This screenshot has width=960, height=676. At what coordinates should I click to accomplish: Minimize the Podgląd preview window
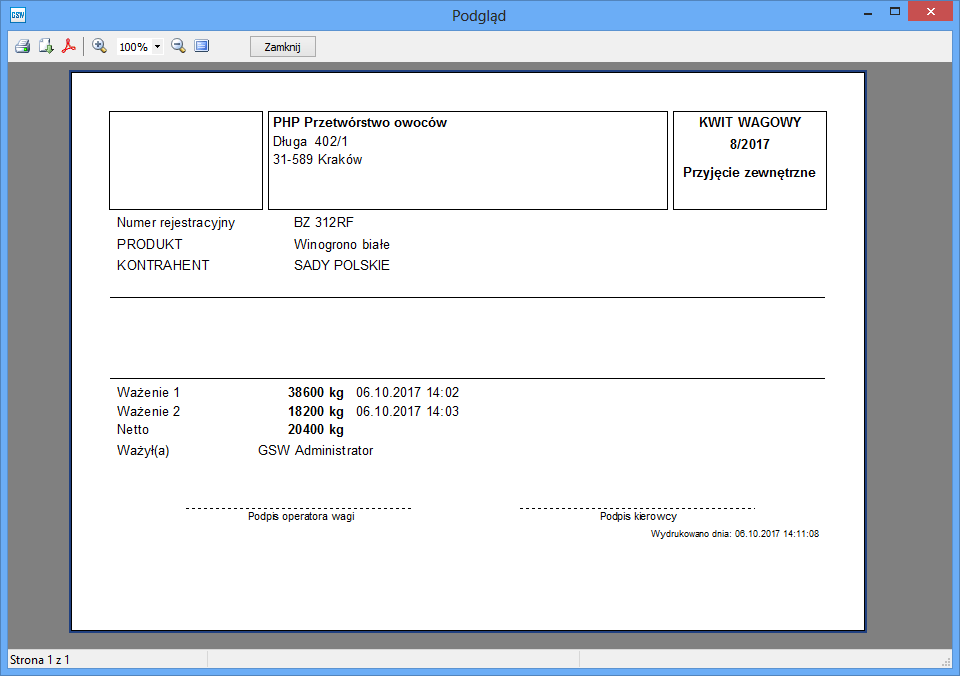point(864,12)
